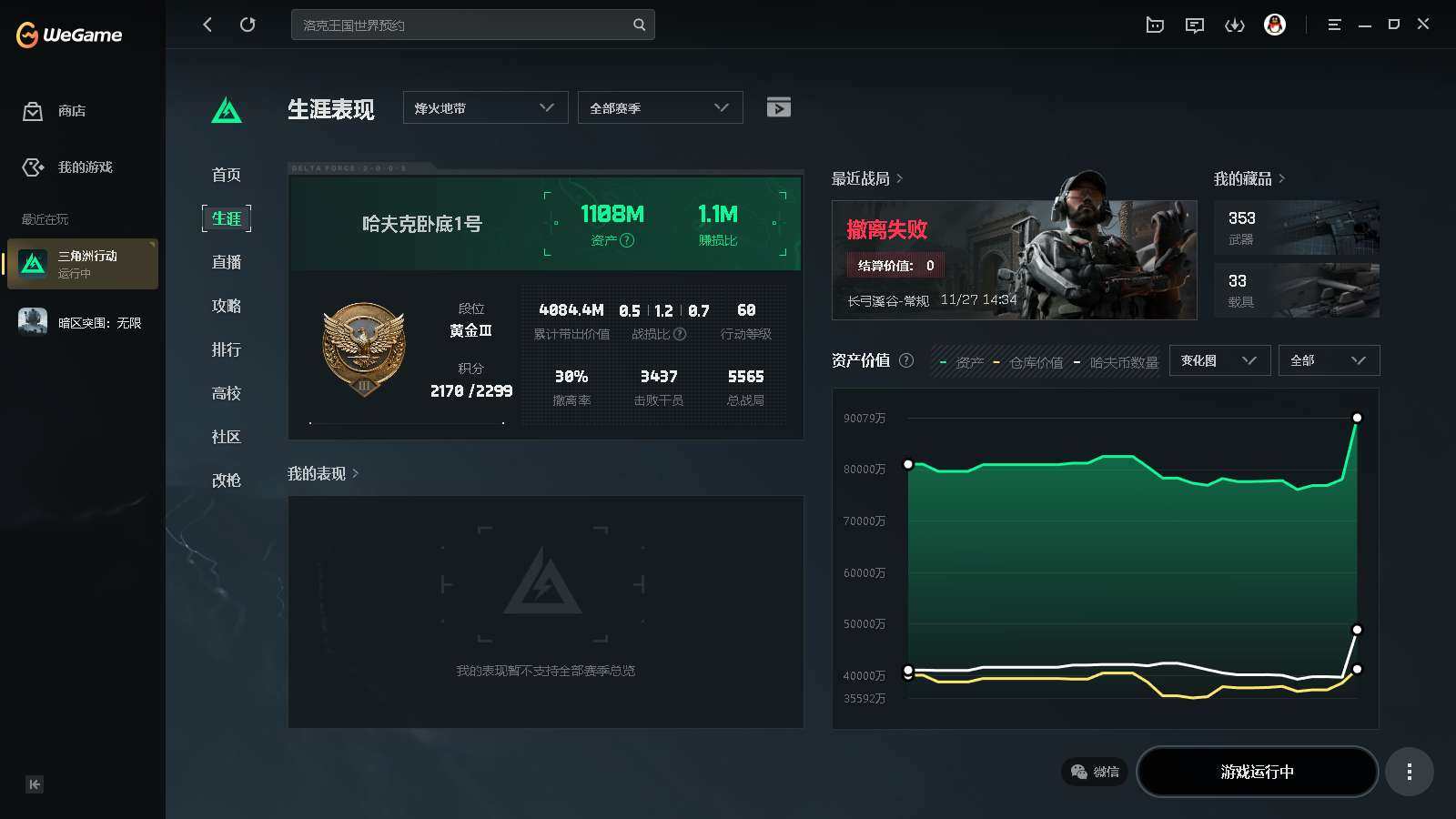
Task: Toggle the 资产 chart legend series
Action: [x=962, y=362]
